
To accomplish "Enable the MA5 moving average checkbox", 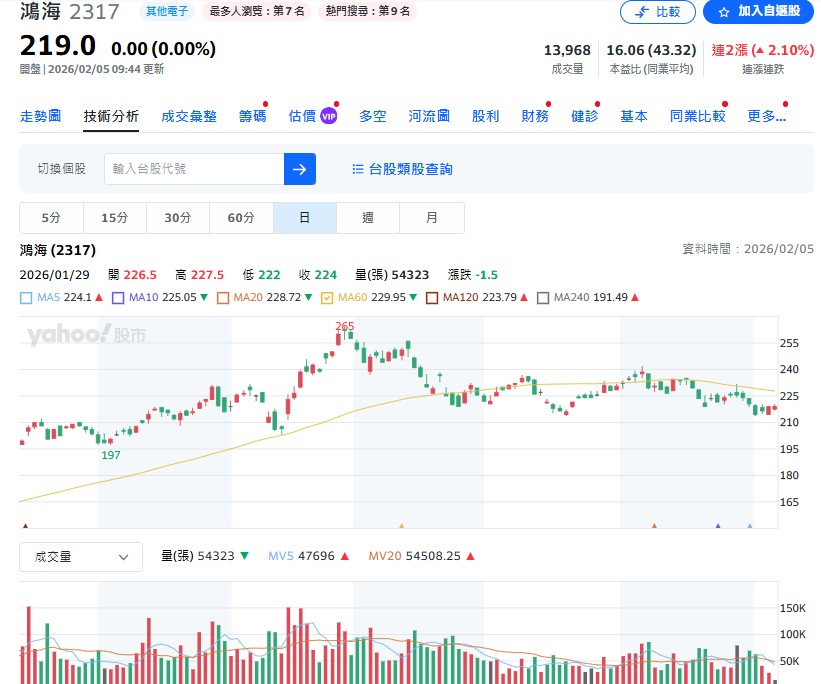I will 24,296.
